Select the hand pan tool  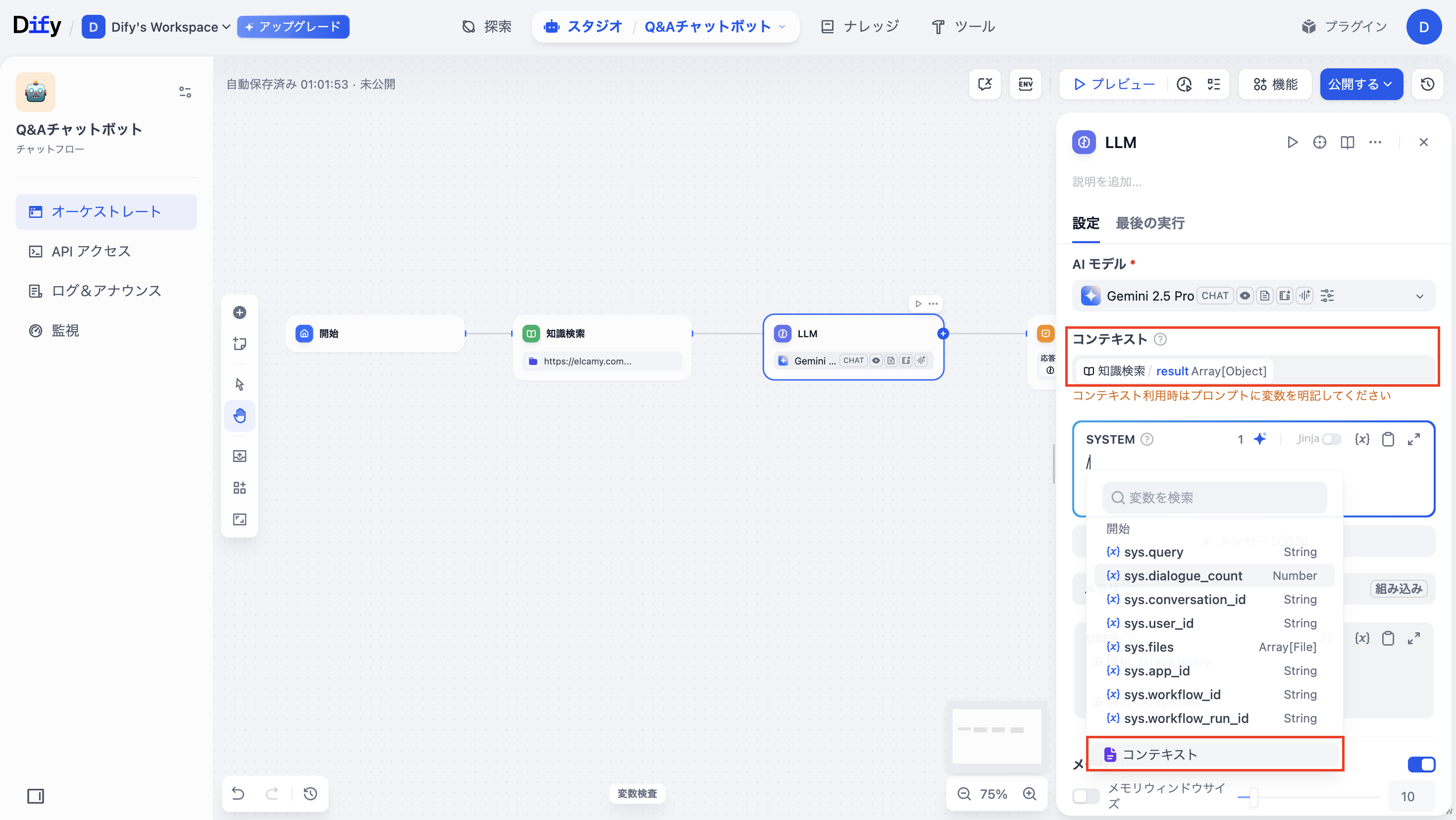click(x=240, y=416)
